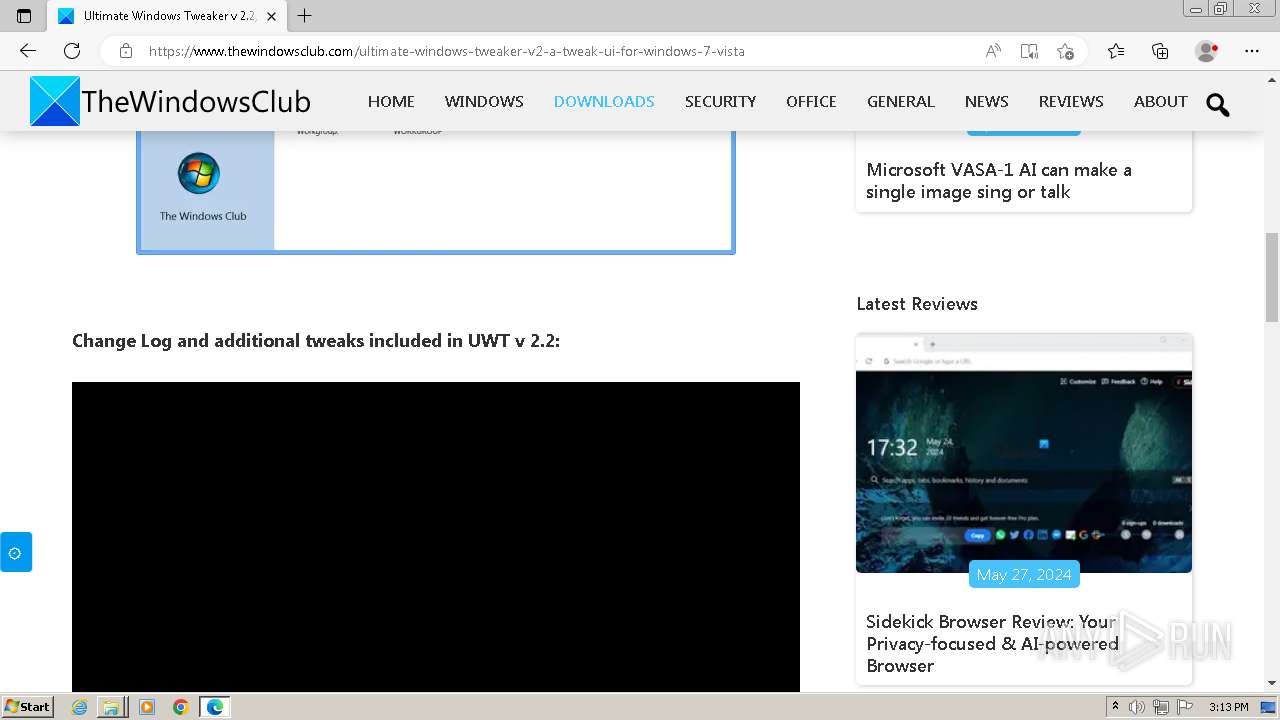Image resolution: width=1280 pixels, height=720 pixels.
Task: Click the Windows Club screenshot image
Action: [x=436, y=191]
